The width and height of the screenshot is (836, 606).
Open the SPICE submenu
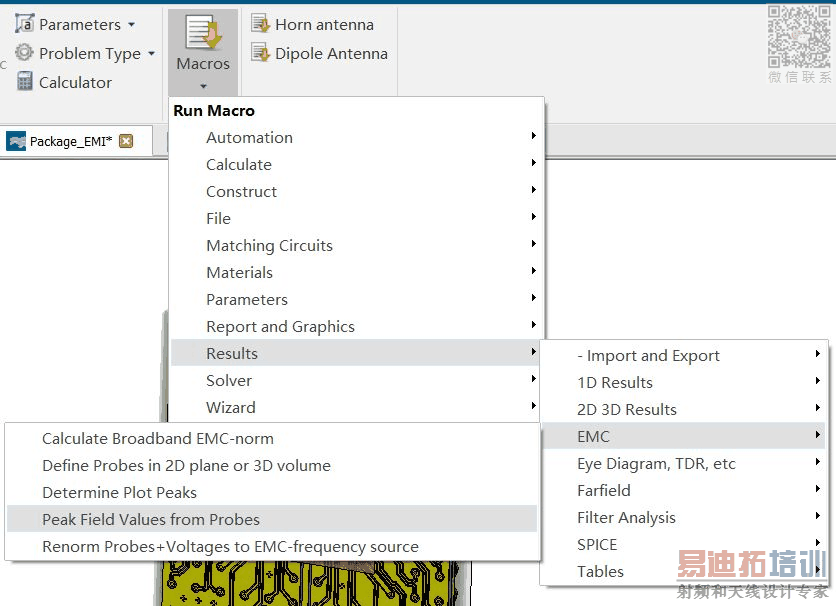(684, 545)
